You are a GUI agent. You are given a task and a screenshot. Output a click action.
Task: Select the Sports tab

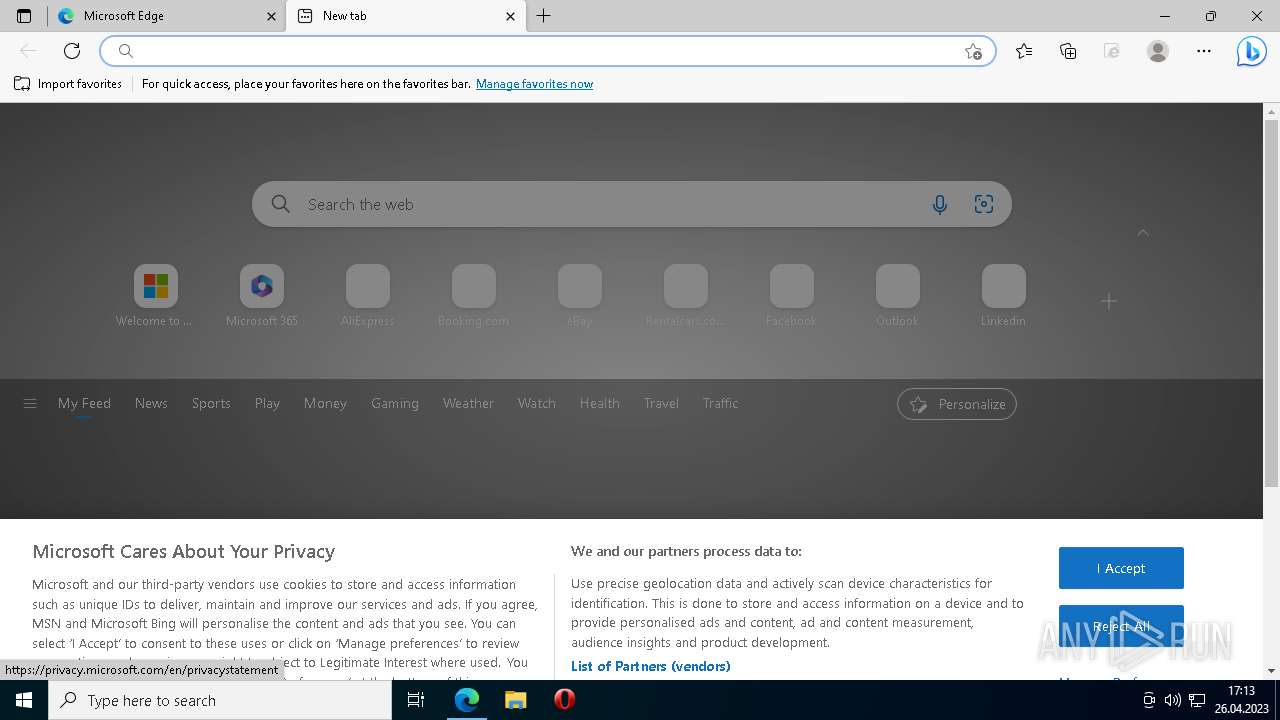pos(211,403)
